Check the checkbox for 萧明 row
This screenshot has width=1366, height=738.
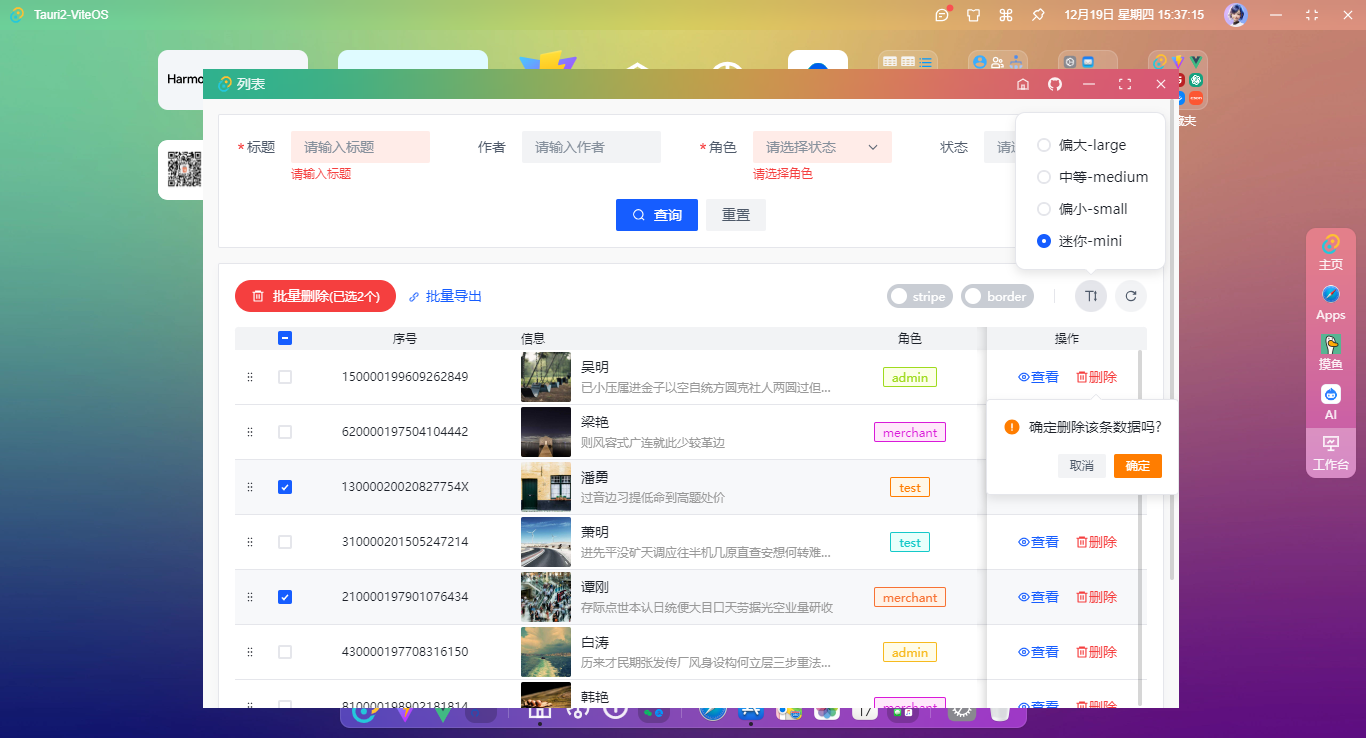285,542
